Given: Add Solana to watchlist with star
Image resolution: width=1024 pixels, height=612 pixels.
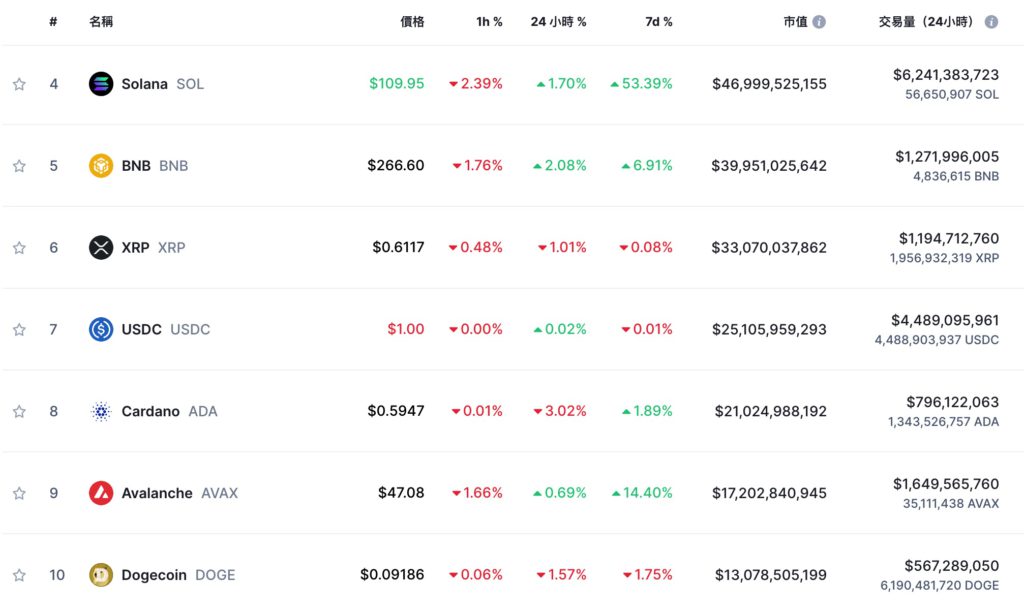Looking at the screenshot, I should 20,84.
